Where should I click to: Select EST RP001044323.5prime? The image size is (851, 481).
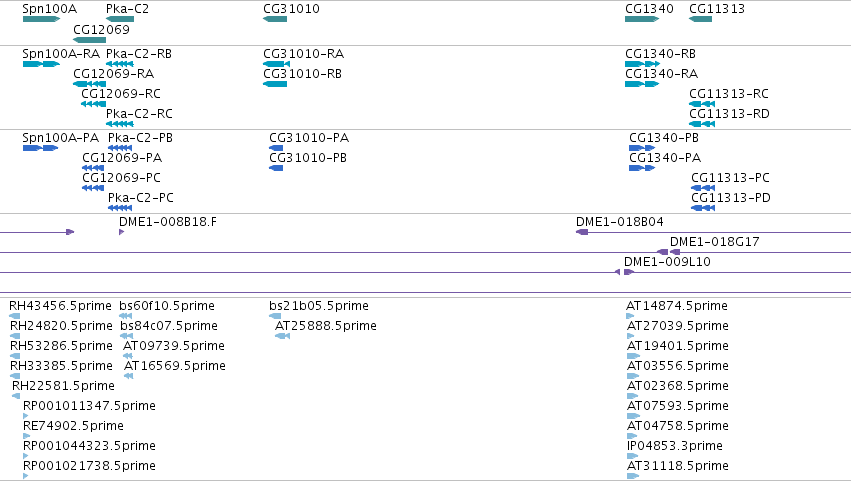[x=89, y=447]
